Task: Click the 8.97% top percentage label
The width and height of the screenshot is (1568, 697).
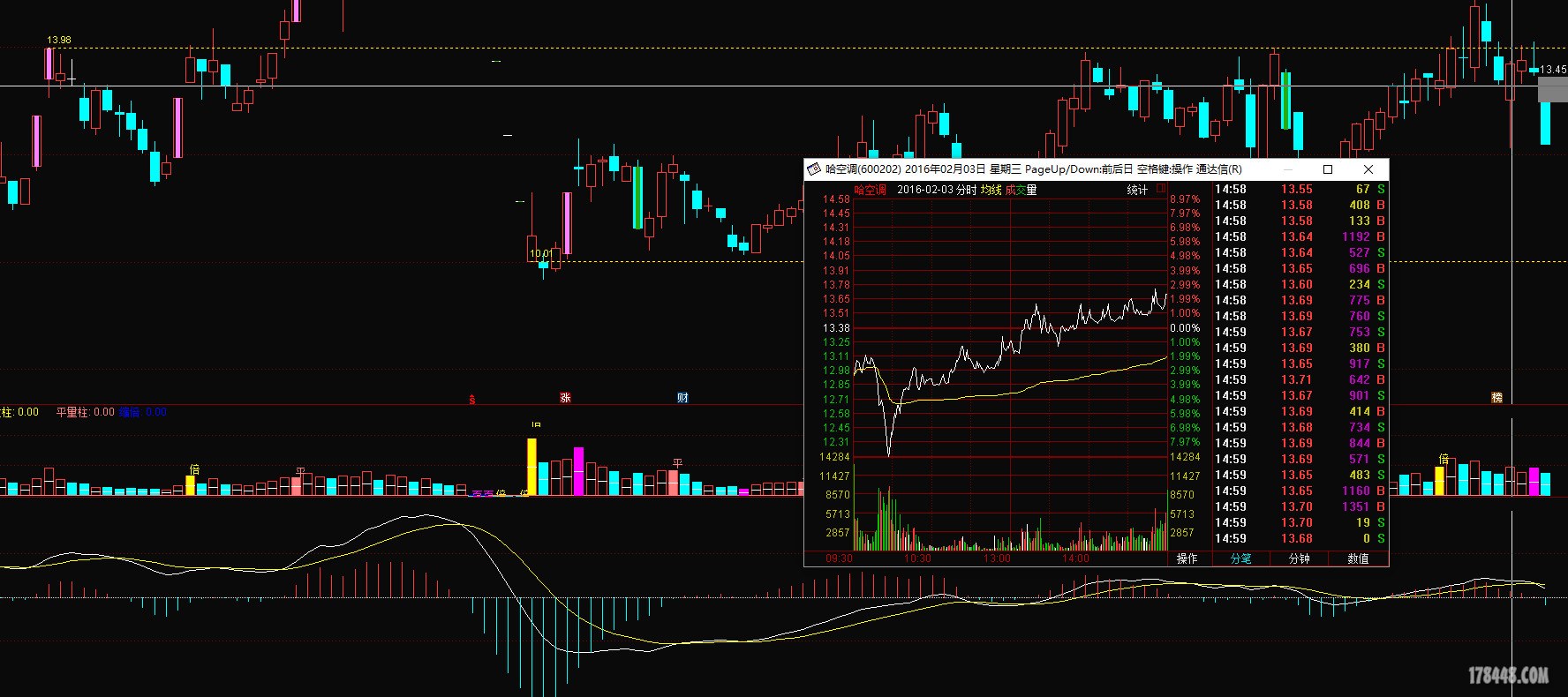Action: 1185,199
